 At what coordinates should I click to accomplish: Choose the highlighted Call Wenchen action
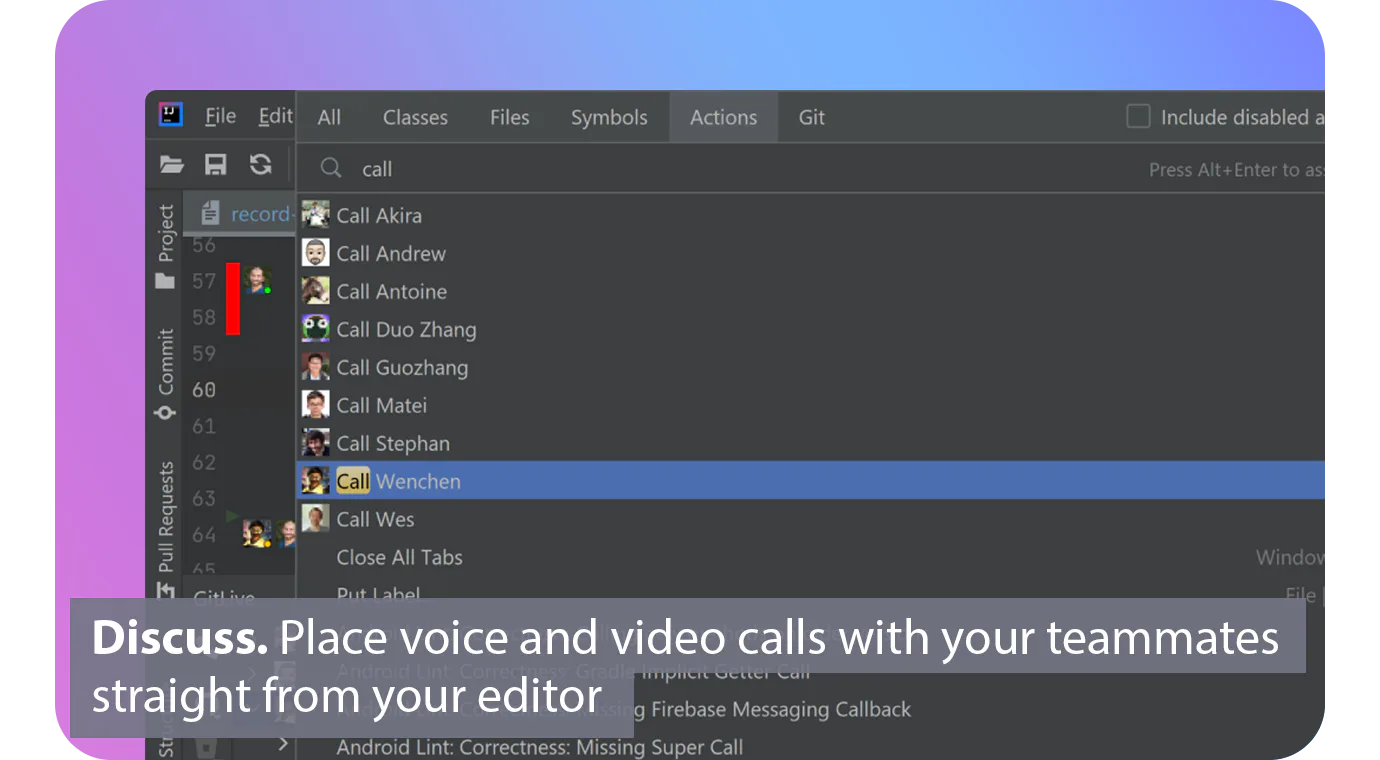(x=811, y=481)
